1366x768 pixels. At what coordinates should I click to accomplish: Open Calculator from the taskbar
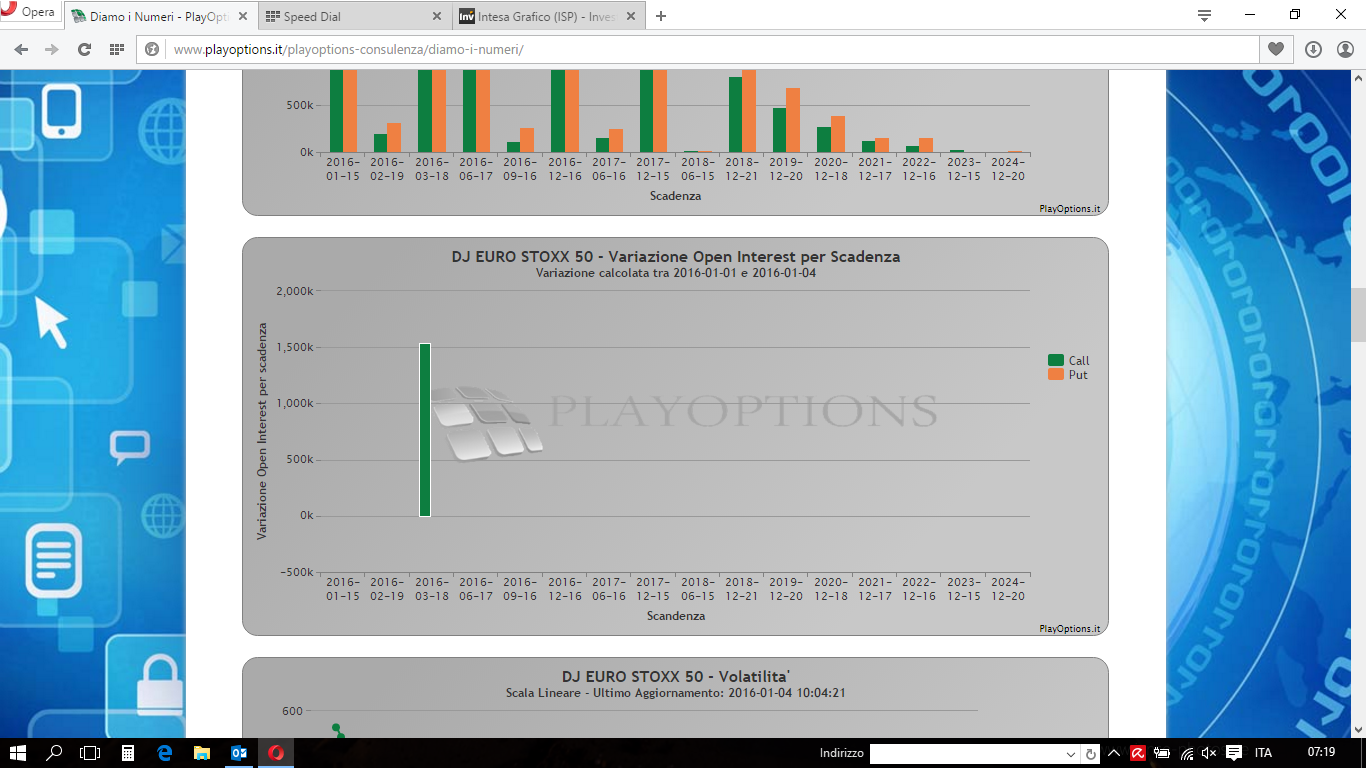click(128, 753)
